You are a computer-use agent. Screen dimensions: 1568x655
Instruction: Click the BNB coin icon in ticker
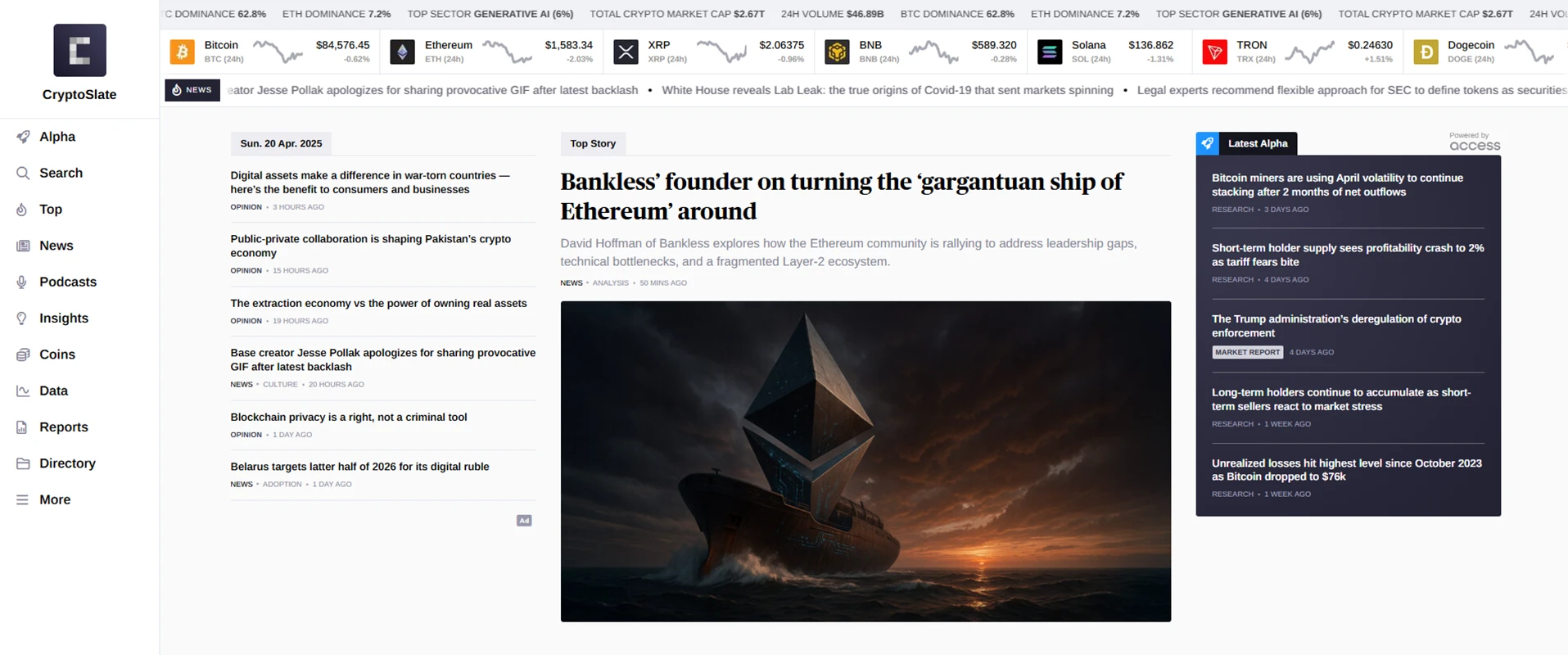[837, 52]
